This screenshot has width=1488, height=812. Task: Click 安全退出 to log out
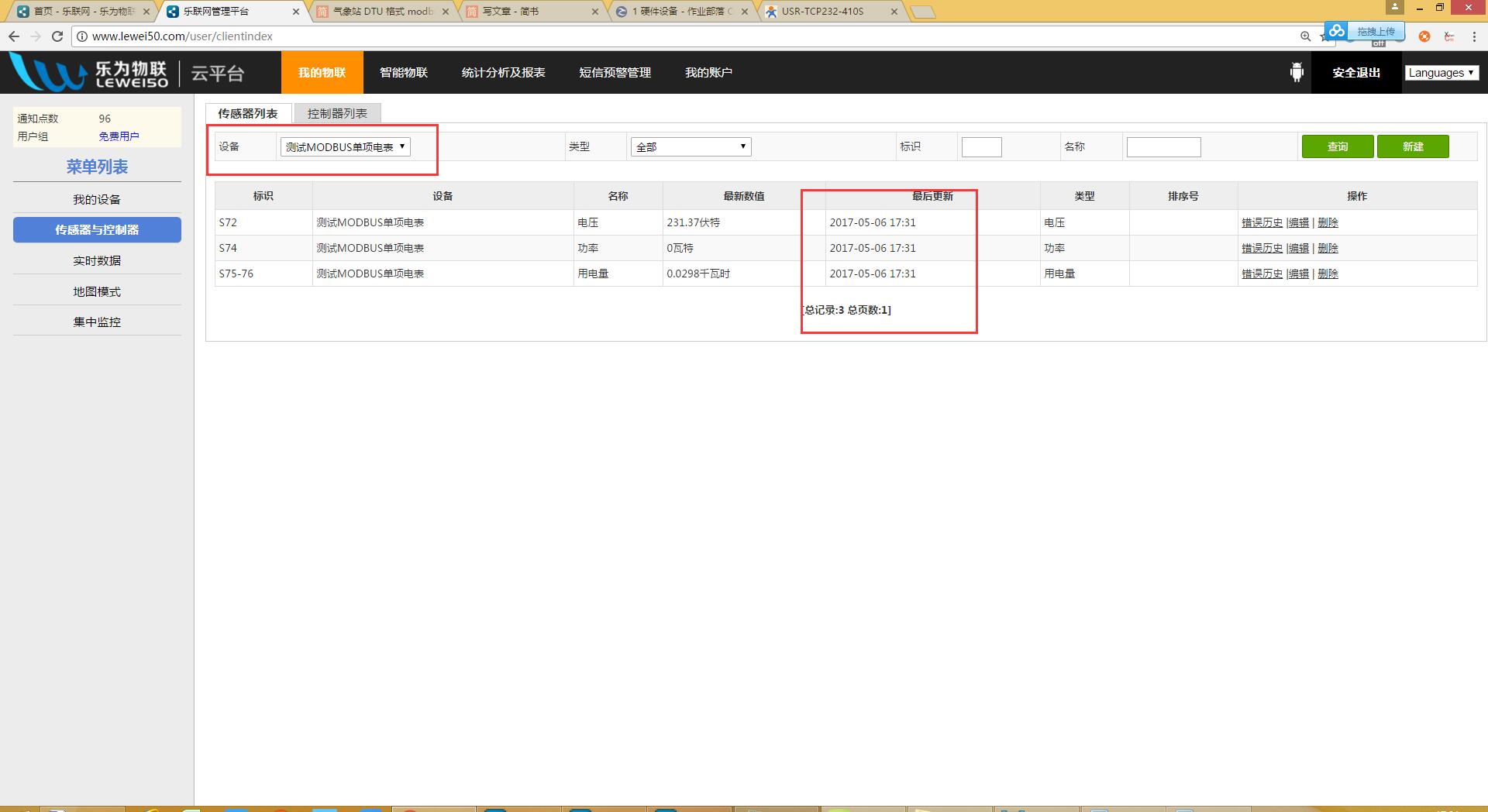[x=1356, y=73]
